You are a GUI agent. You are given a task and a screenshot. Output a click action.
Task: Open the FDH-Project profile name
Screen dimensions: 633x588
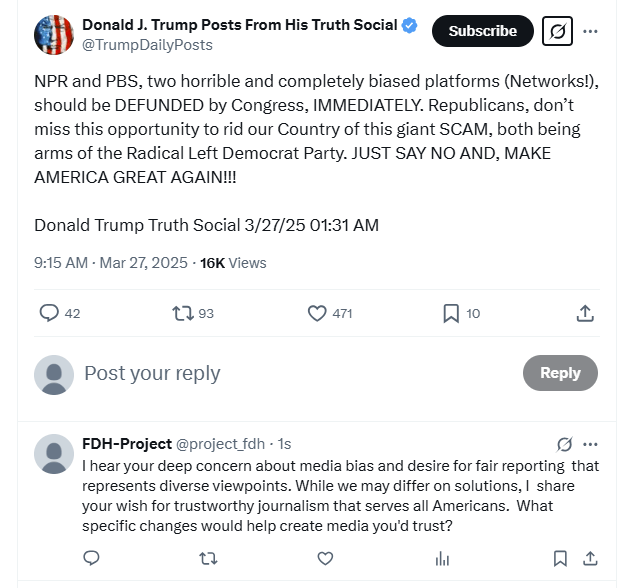pos(125,443)
